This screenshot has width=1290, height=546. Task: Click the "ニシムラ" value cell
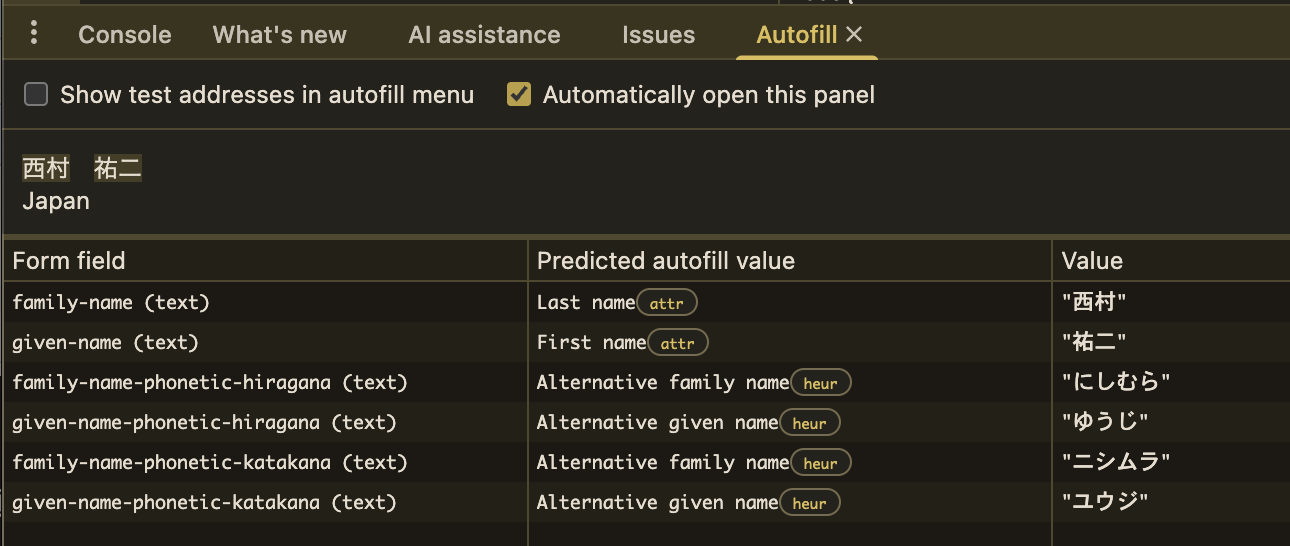pos(1116,463)
